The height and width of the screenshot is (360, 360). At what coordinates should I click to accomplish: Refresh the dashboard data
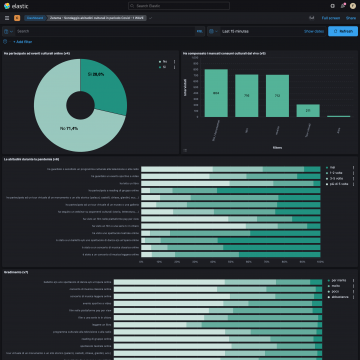point(343,31)
